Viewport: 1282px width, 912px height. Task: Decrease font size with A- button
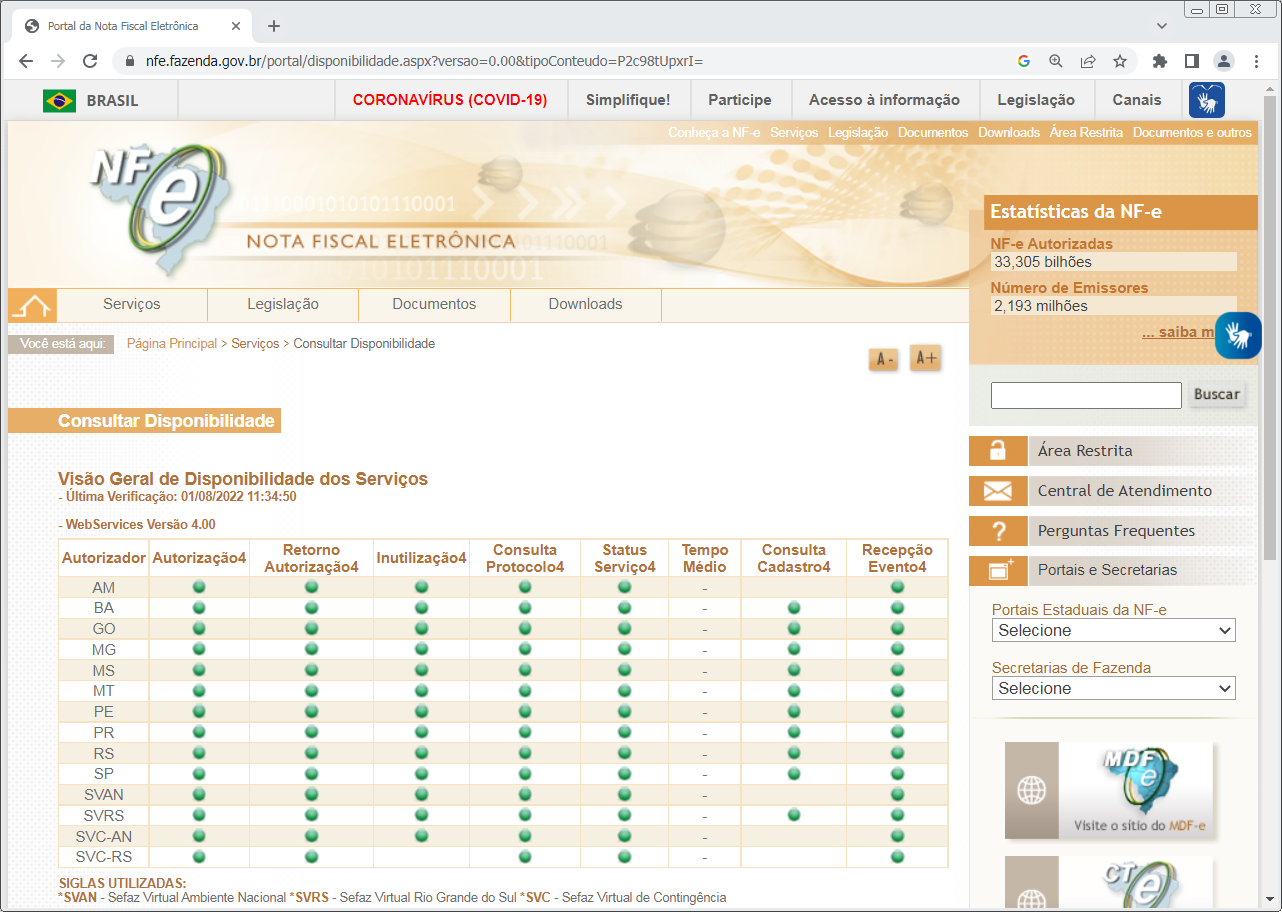click(x=884, y=360)
